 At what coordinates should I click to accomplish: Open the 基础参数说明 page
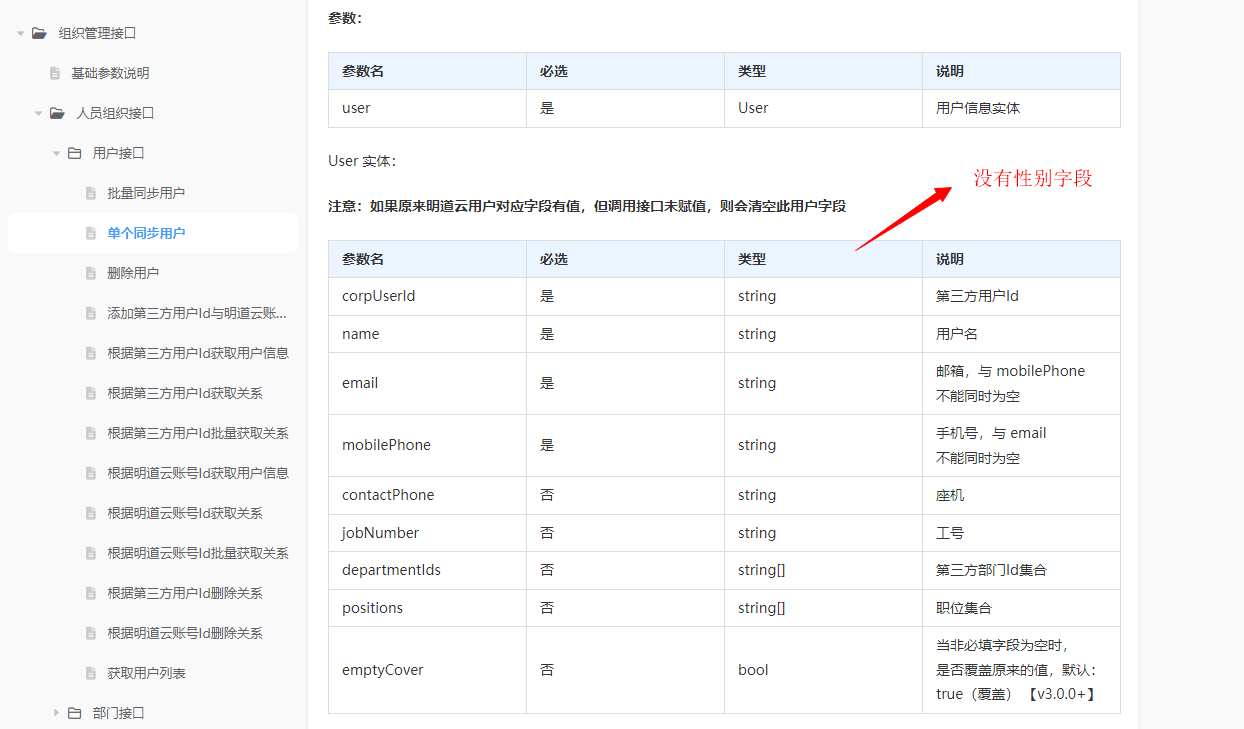[110, 73]
